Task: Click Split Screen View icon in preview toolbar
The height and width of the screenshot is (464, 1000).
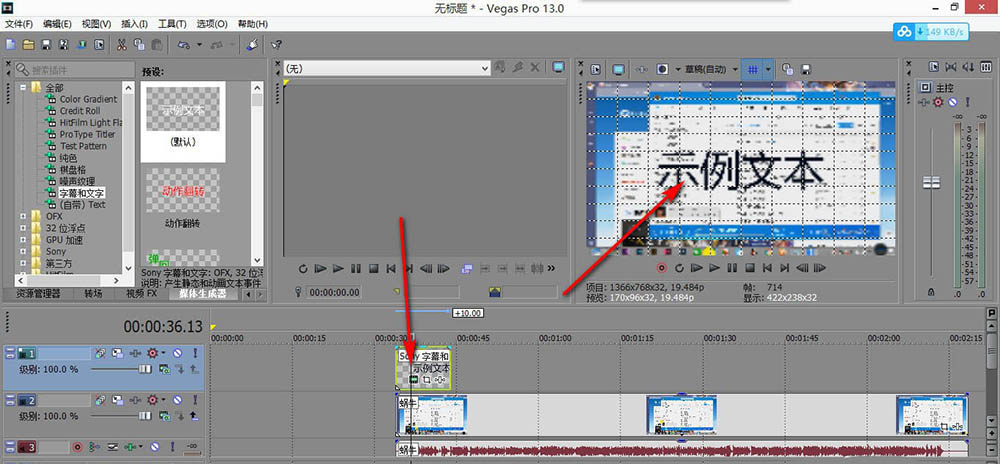Action: coord(663,69)
